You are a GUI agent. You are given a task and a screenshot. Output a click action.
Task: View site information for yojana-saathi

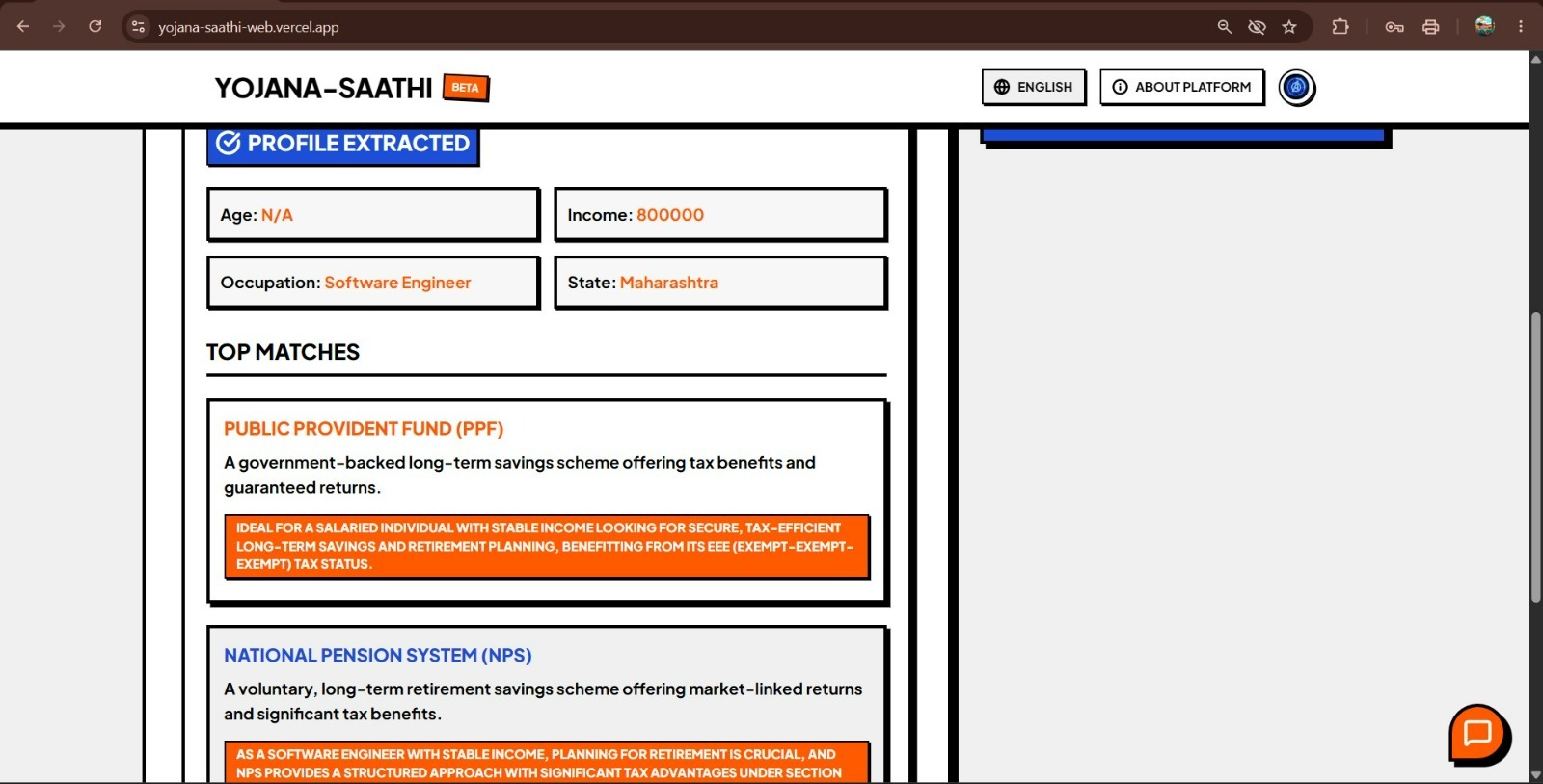point(138,27)
